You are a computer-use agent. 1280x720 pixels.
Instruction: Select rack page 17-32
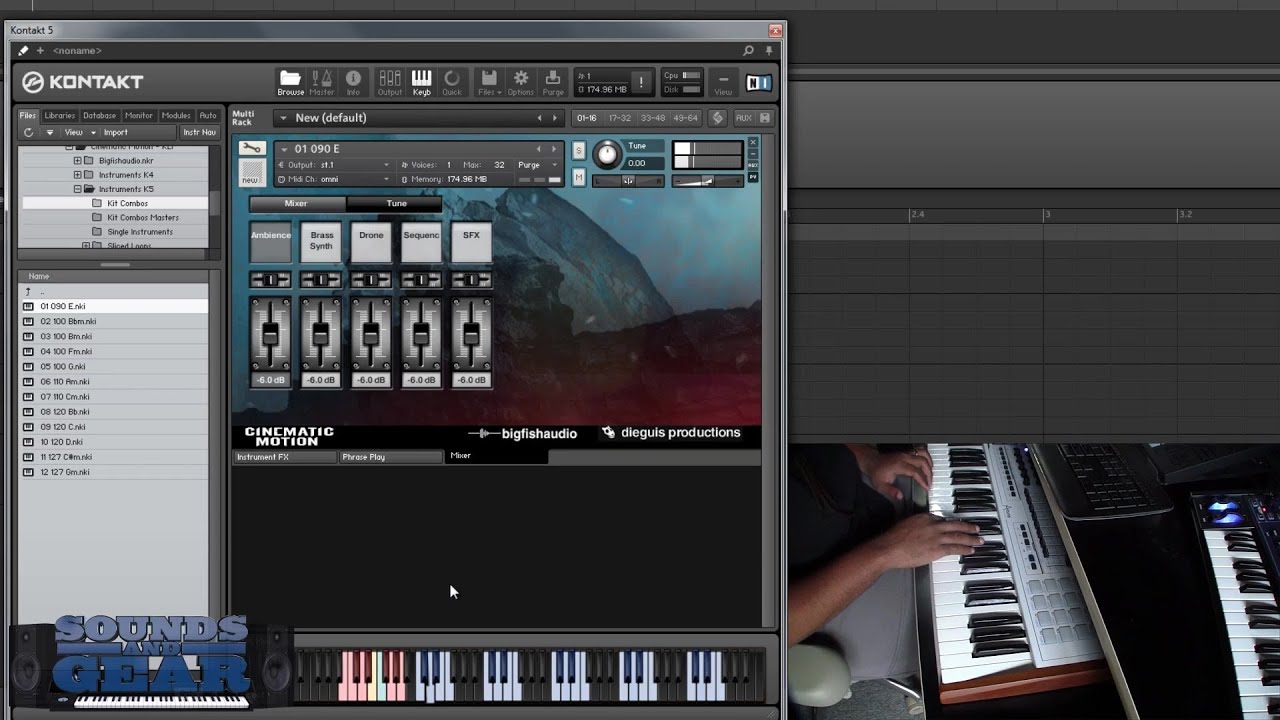point(620,118)
